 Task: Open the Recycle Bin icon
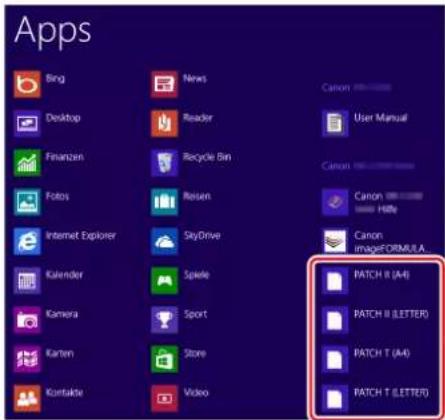click(164, 163)
